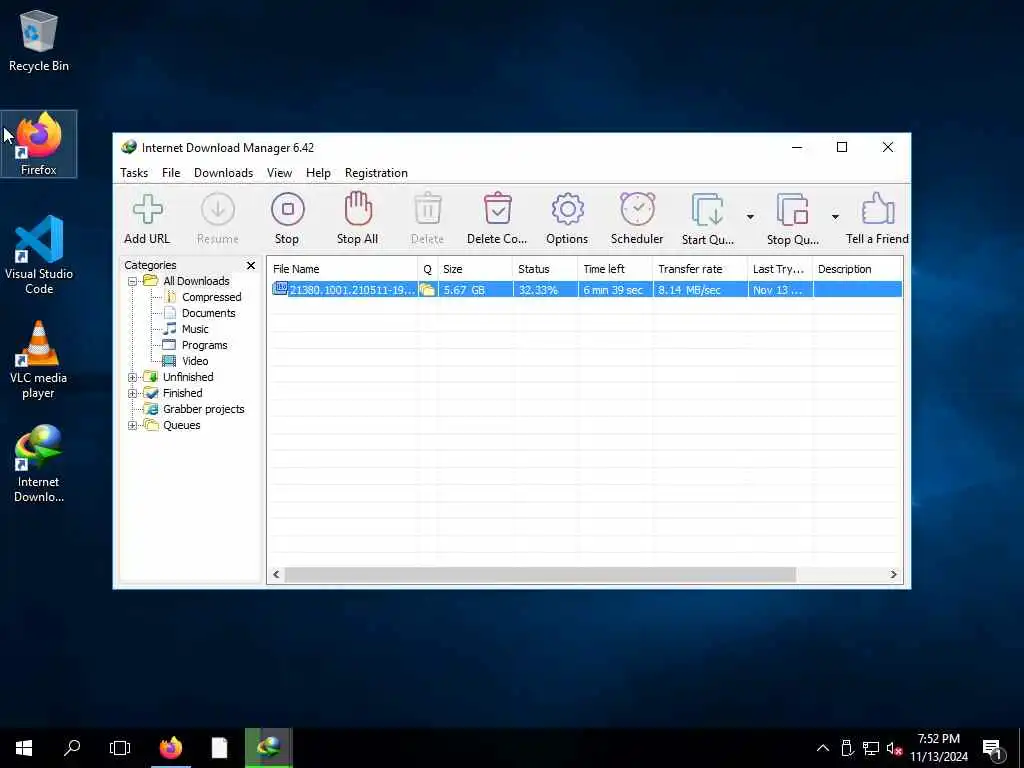Open Stop Queue dropdown arrow
This screenshot has width=1024, height=768.
click(835, 217)
